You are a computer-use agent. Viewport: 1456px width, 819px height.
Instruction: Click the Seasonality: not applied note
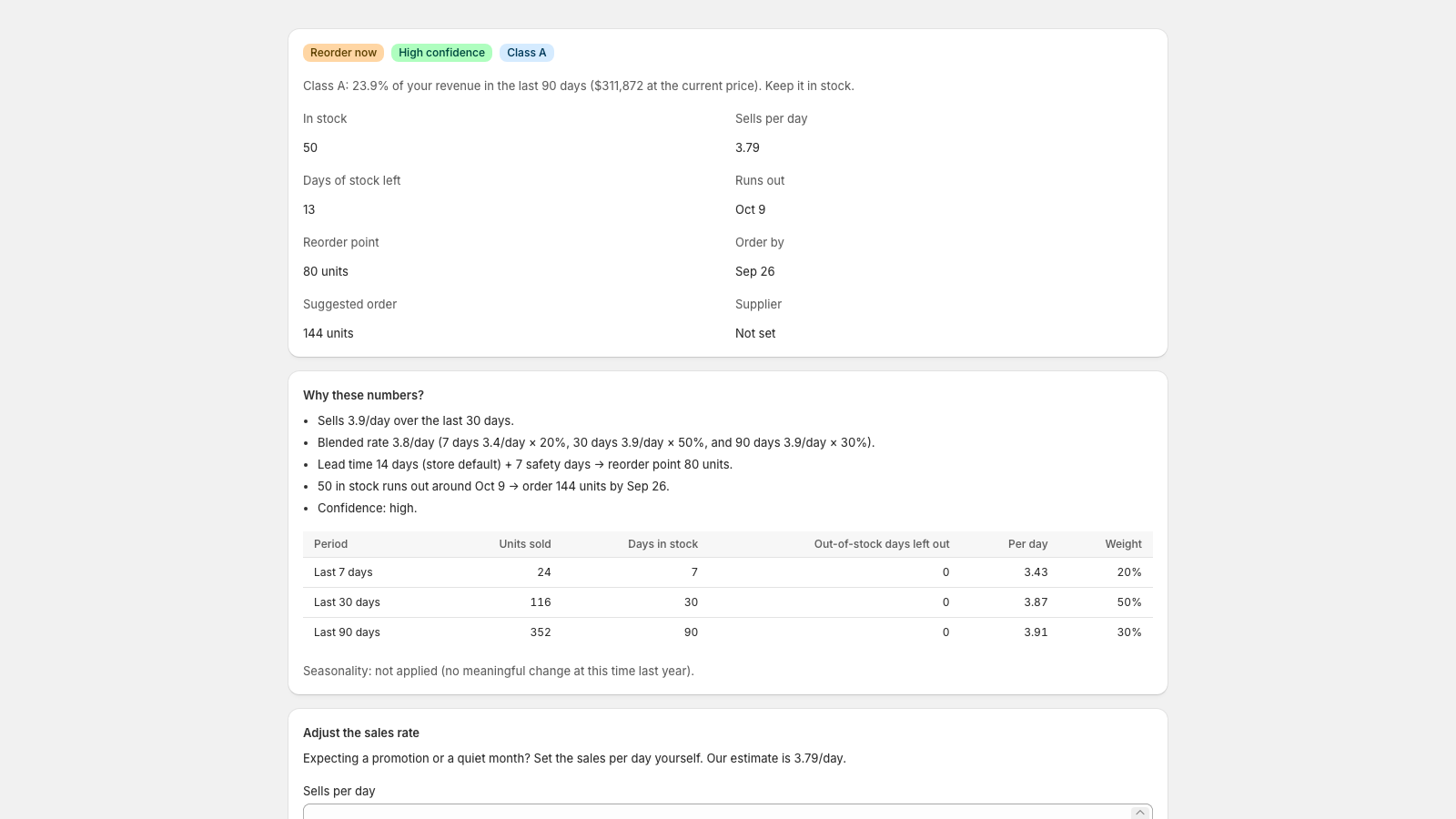(499, 671)
